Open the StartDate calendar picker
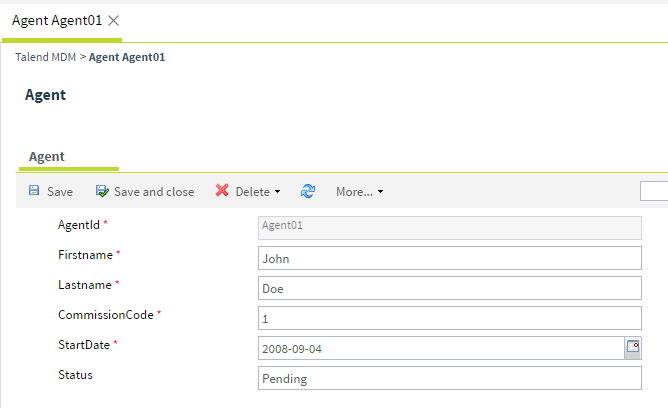This screenshot has height=408, width=668. tap(632, 347)
